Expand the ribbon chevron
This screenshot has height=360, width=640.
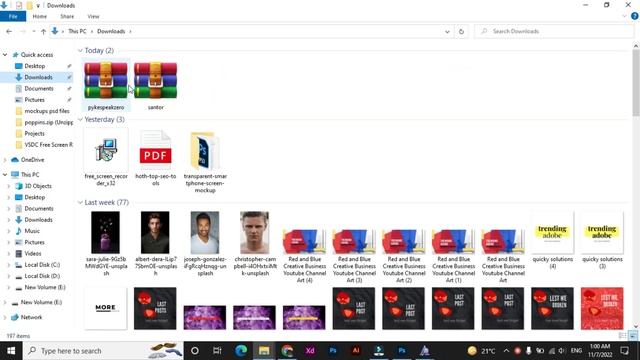[x=624, y=16]
